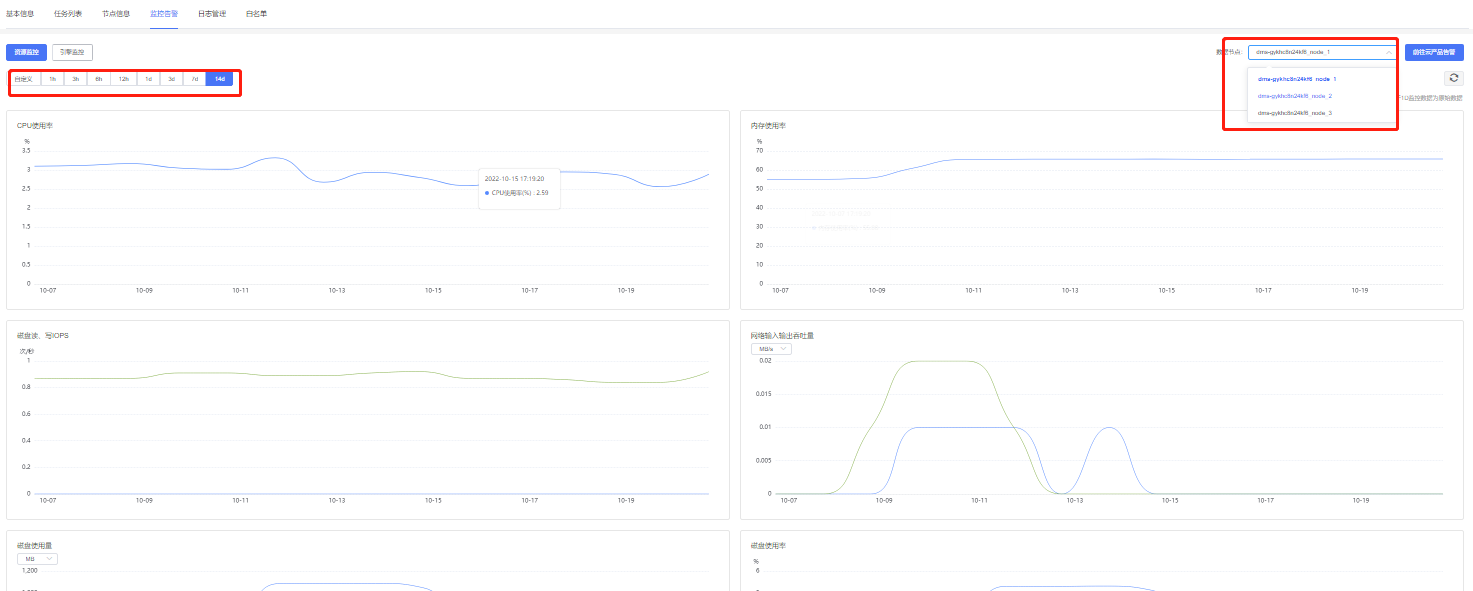Click the refresh icon button
This screenshot has height=591, width=1473.
click(x=1453, y=78)
